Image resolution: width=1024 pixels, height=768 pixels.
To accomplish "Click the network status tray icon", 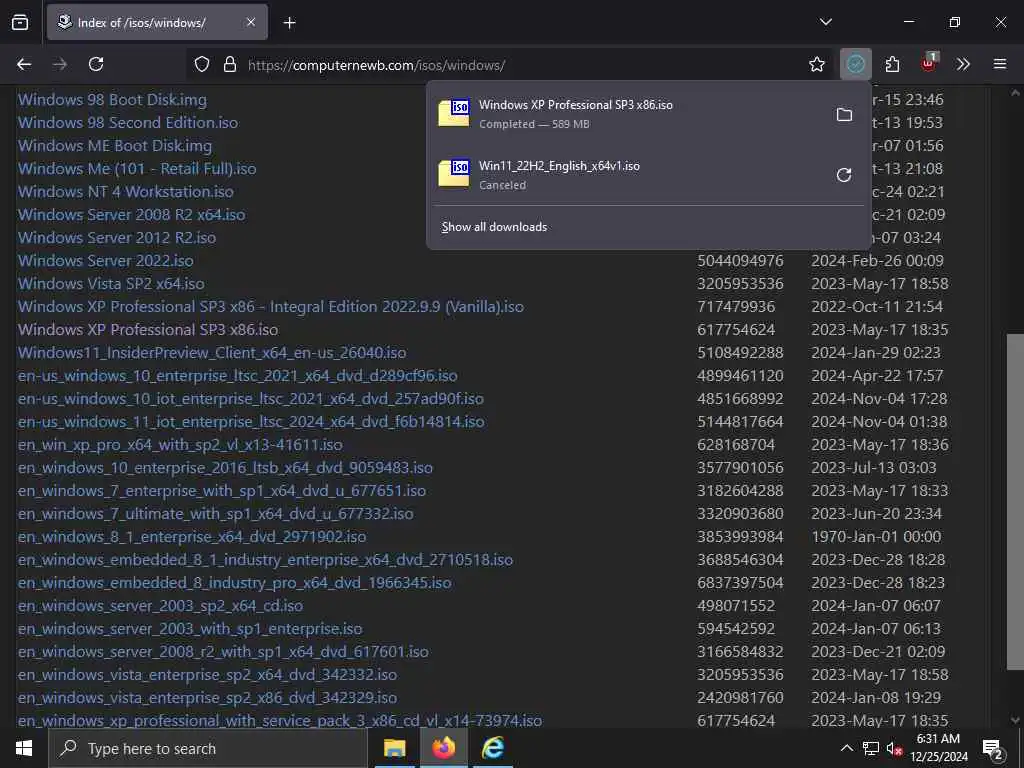I will (871, 748).
